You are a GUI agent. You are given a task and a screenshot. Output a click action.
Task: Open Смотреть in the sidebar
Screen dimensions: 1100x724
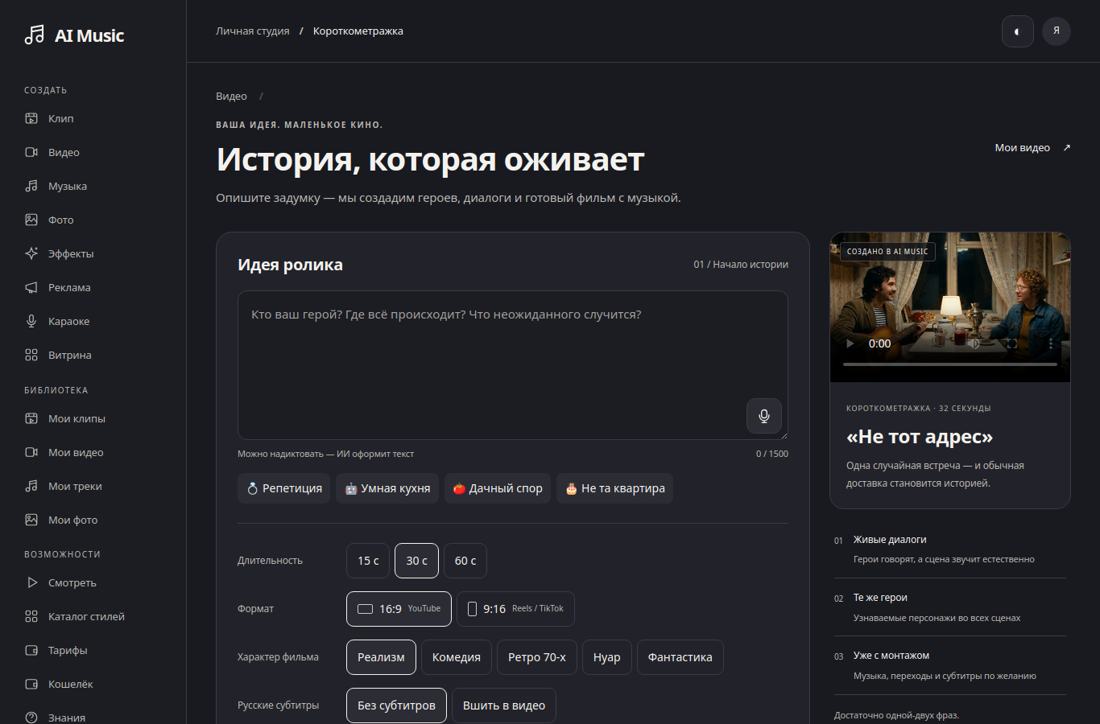[x=60, y=583]
